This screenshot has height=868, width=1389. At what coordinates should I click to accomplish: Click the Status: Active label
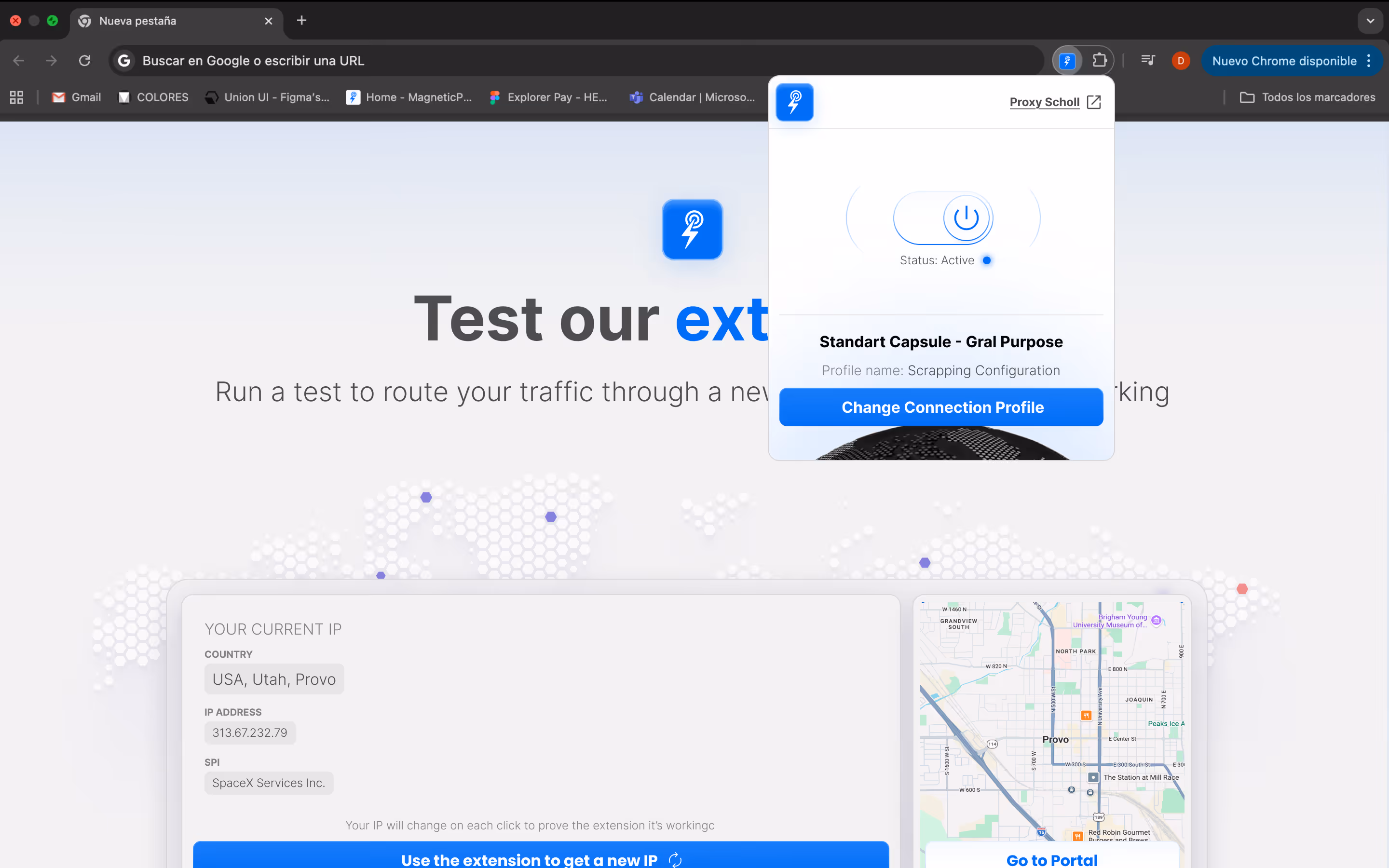point(937,260)
